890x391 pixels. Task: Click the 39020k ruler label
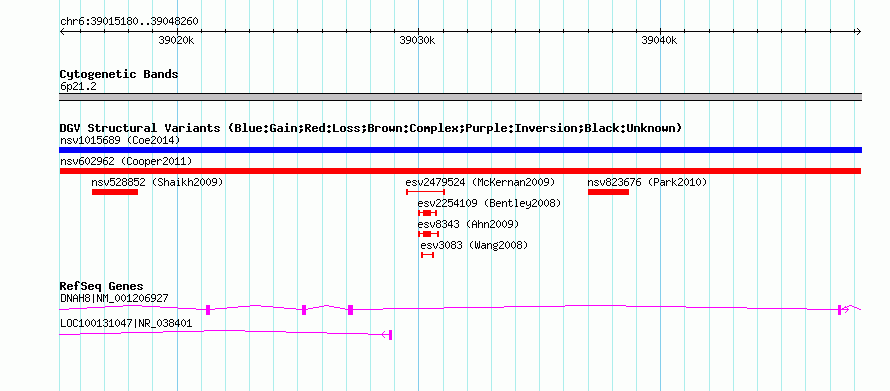click(x=177, y=40)
